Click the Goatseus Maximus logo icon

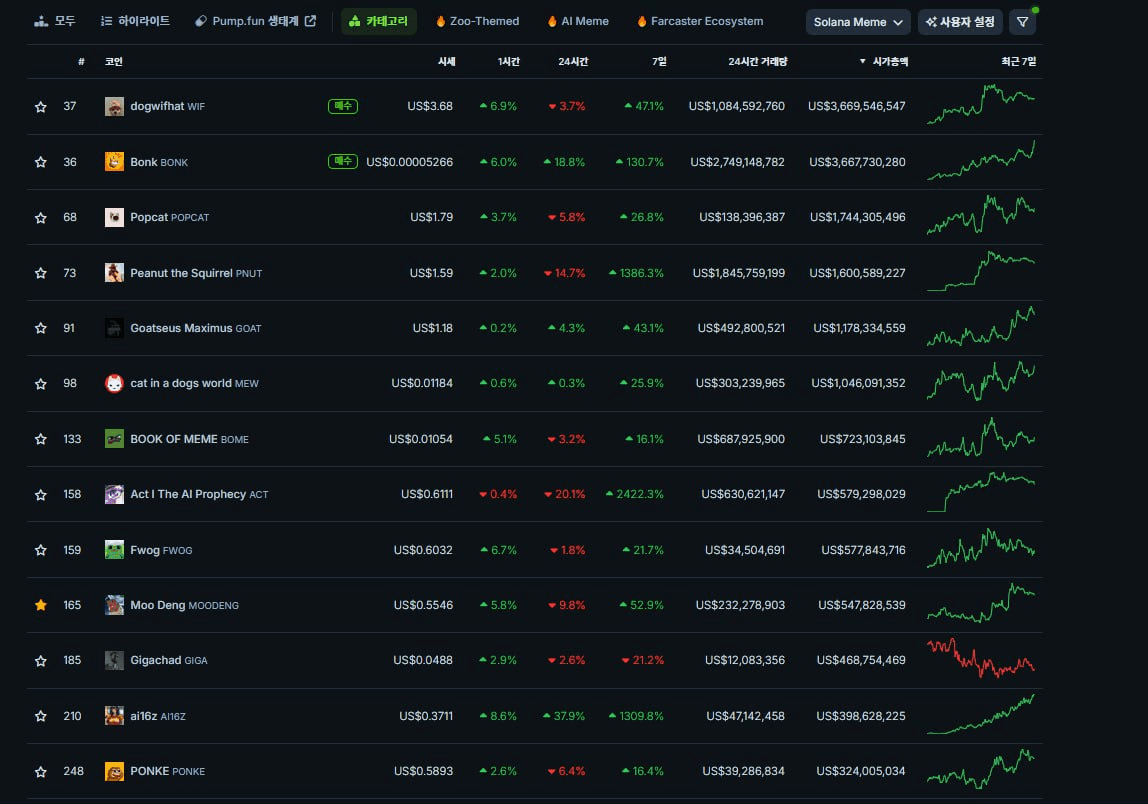coord(114,328)
